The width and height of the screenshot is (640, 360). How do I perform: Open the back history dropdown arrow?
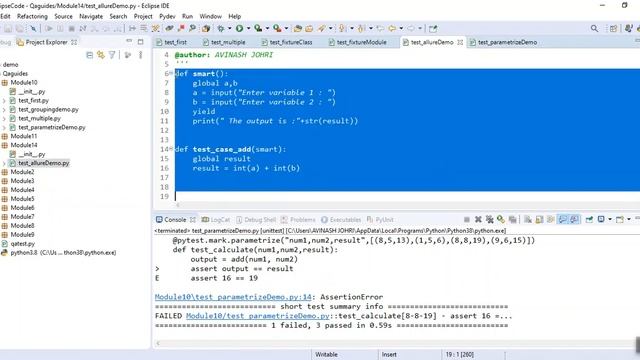pos(401,29)
